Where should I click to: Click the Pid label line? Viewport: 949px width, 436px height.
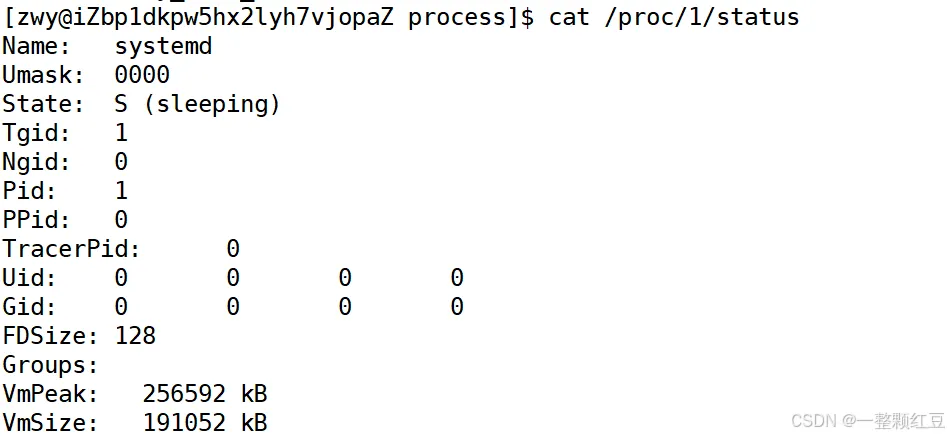[x=29, y=191]
